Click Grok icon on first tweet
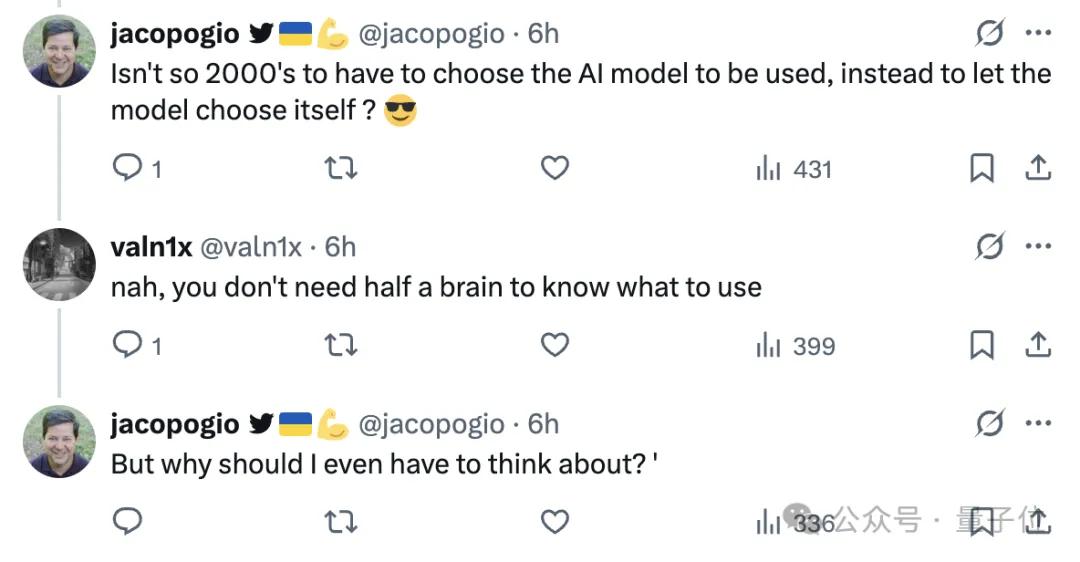Viewport: 1080px width, 562px height. click(989, 33)
